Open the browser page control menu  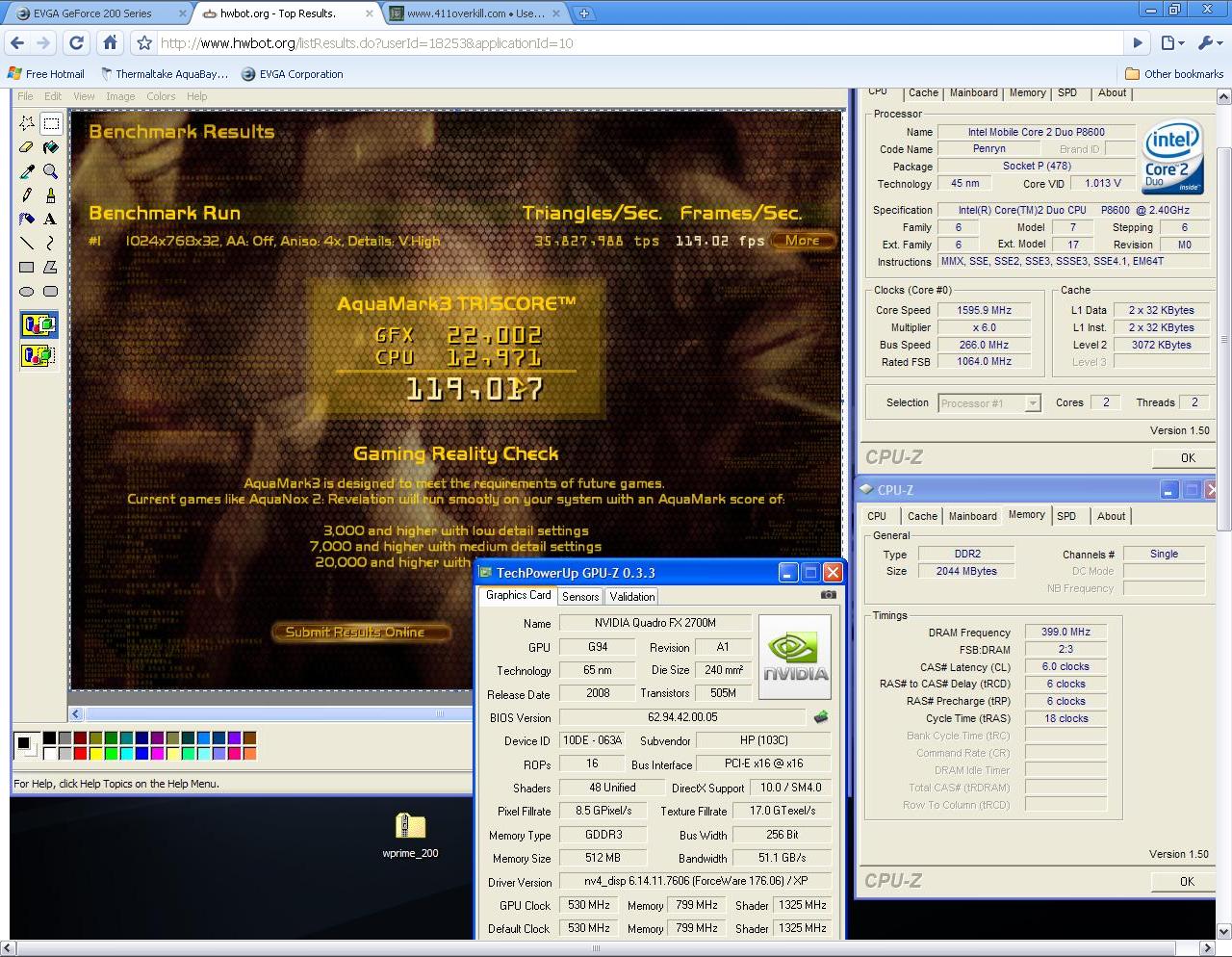coord(1170,43)
